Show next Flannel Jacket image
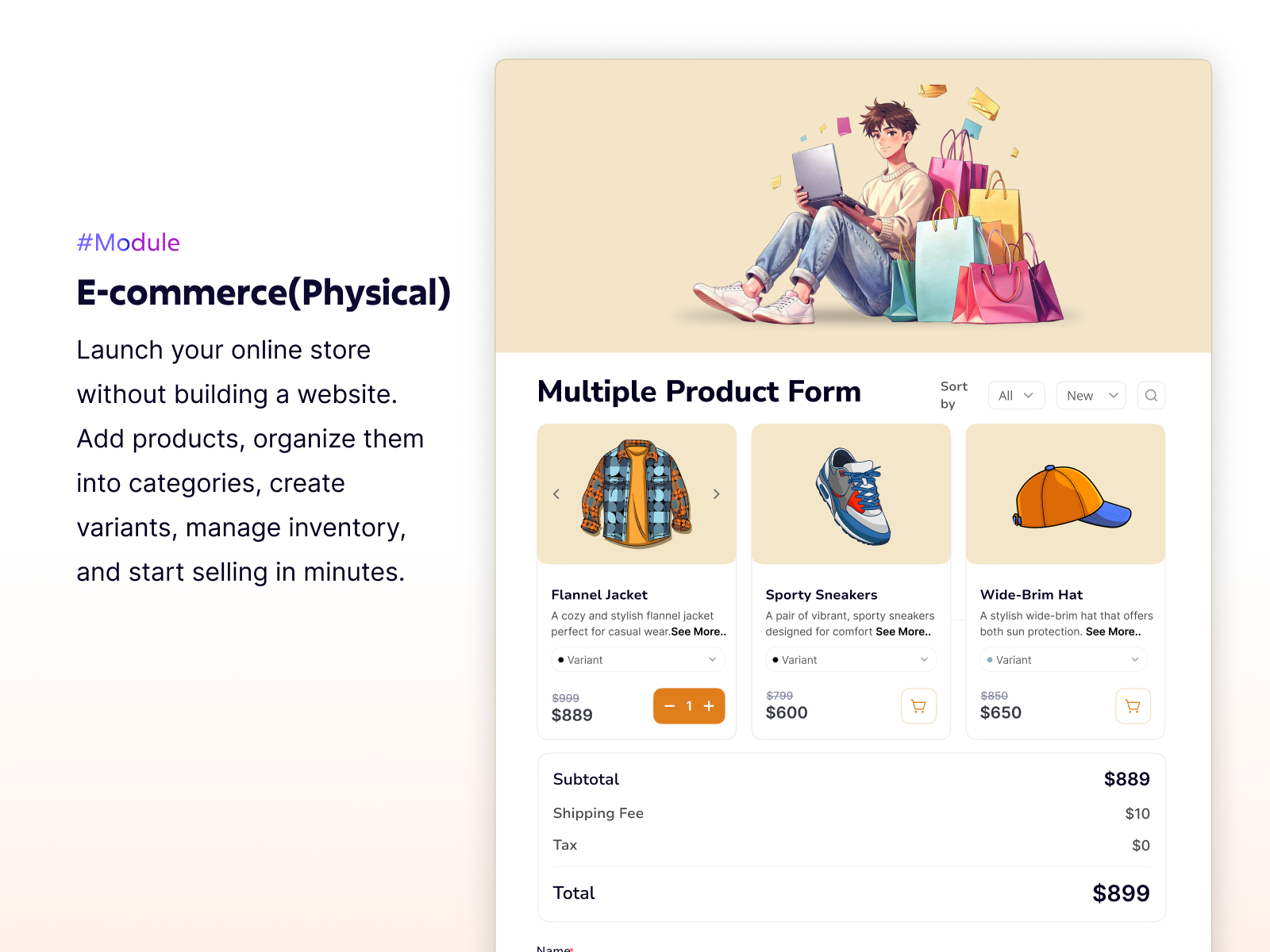The height and width of the screenshot is (952, 1270). [716, 494]
